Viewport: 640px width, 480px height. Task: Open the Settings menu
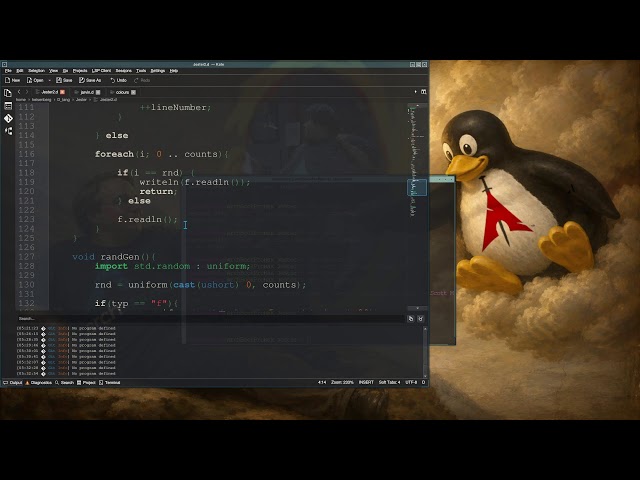[158, 71]
